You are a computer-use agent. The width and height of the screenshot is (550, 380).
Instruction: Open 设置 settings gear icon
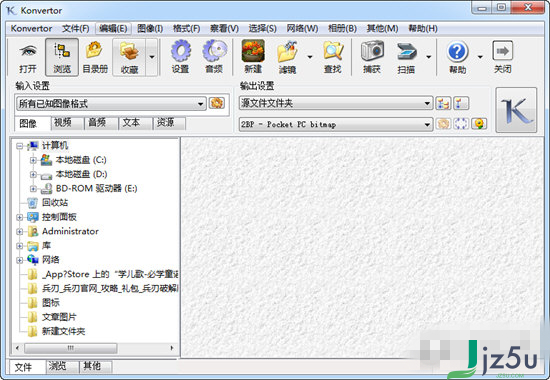coord(181,51)
